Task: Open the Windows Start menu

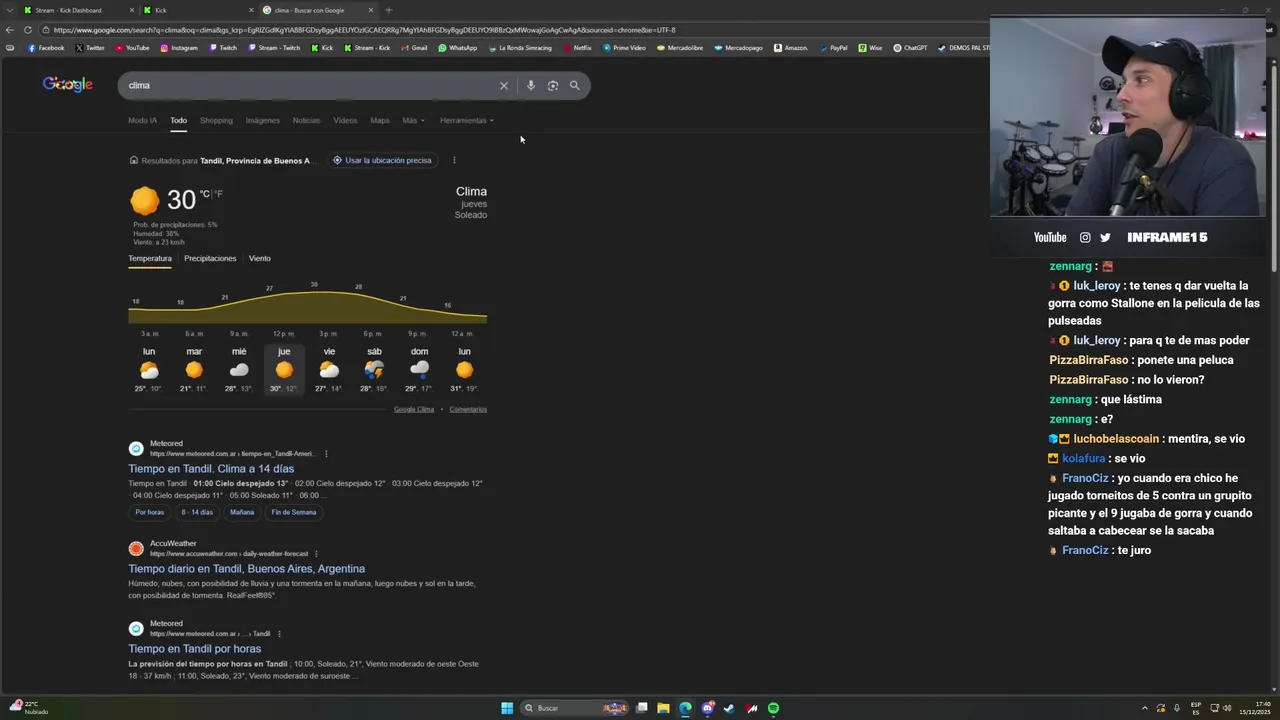Action: click(507, 708)
